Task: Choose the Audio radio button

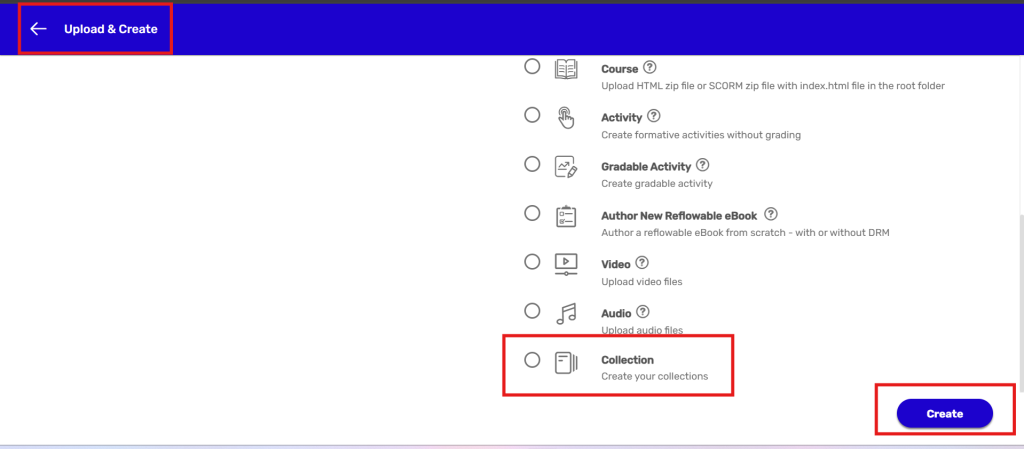Action: (532, 310)
